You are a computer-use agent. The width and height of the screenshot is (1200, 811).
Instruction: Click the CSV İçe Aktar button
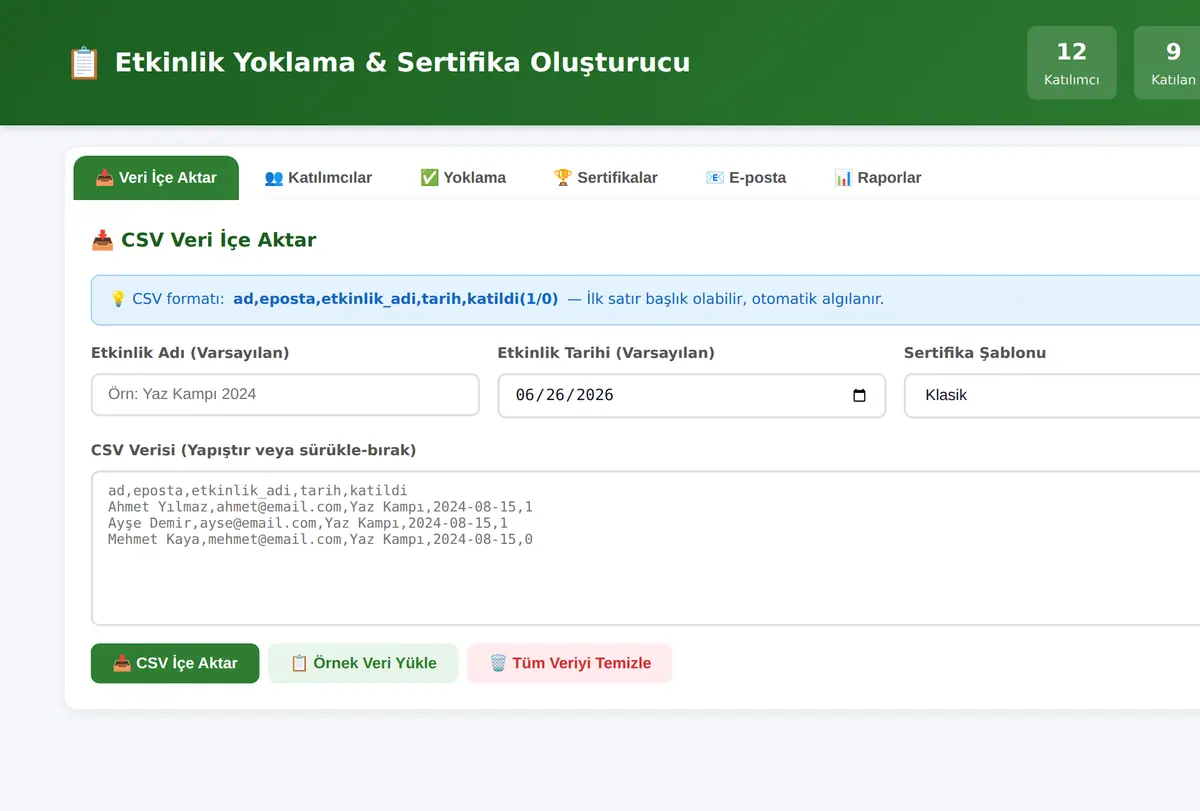175,663
